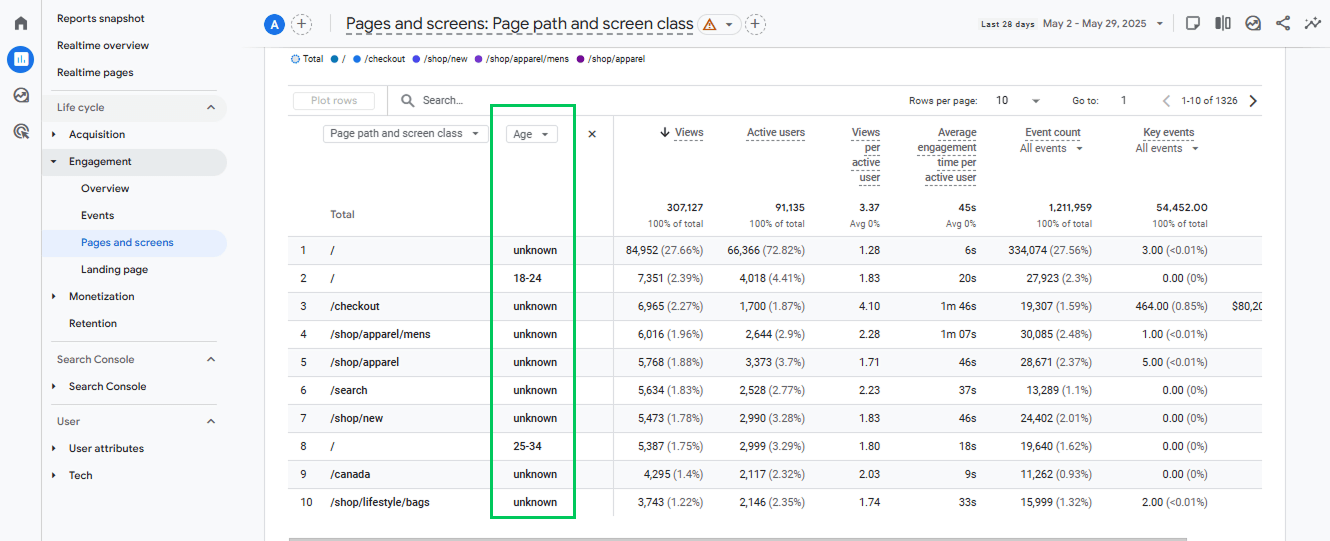1330x541 pixels.
Task: Open the Home icon in left rail
Action: click(20, 23)
